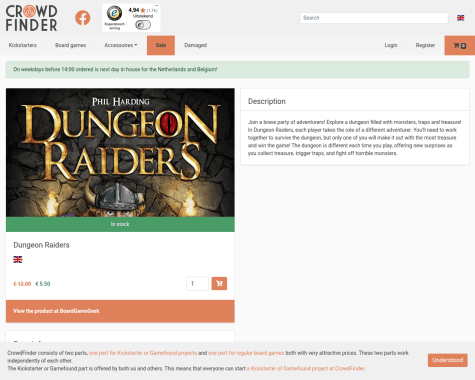Expand the Accessoires dropdown menu
The width and height of the screenshot is (475, 380).
coord(121,45)
